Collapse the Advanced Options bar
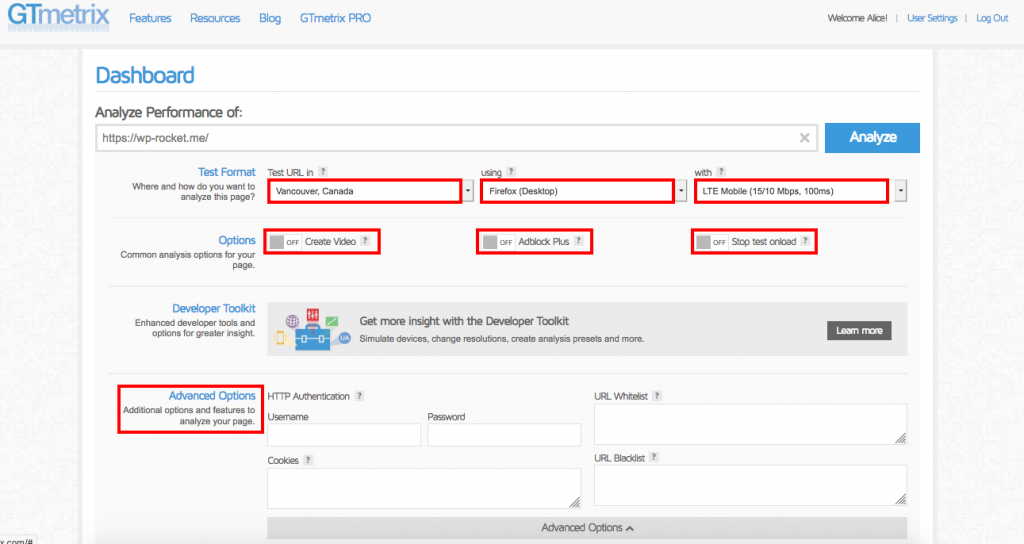 (587, 528)
